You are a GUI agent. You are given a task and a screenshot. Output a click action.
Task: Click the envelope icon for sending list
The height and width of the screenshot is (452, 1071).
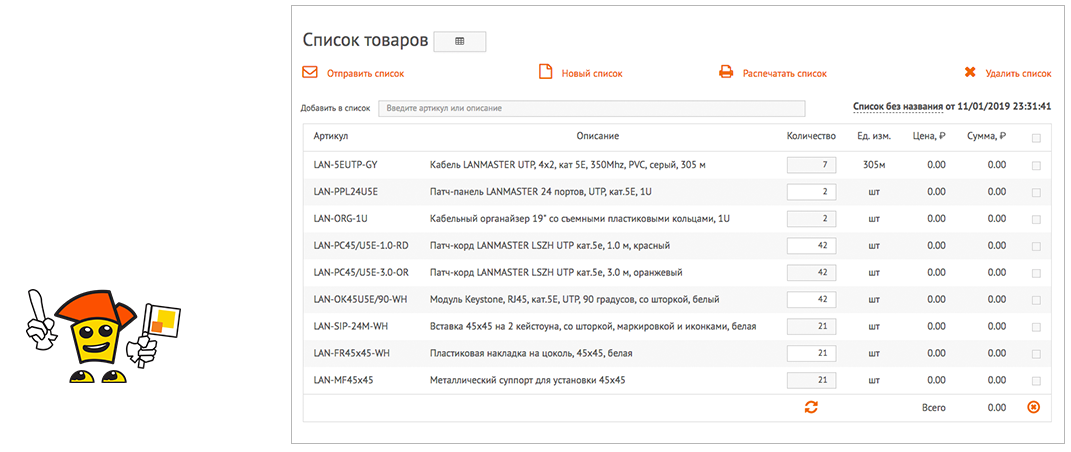(310, 73)
